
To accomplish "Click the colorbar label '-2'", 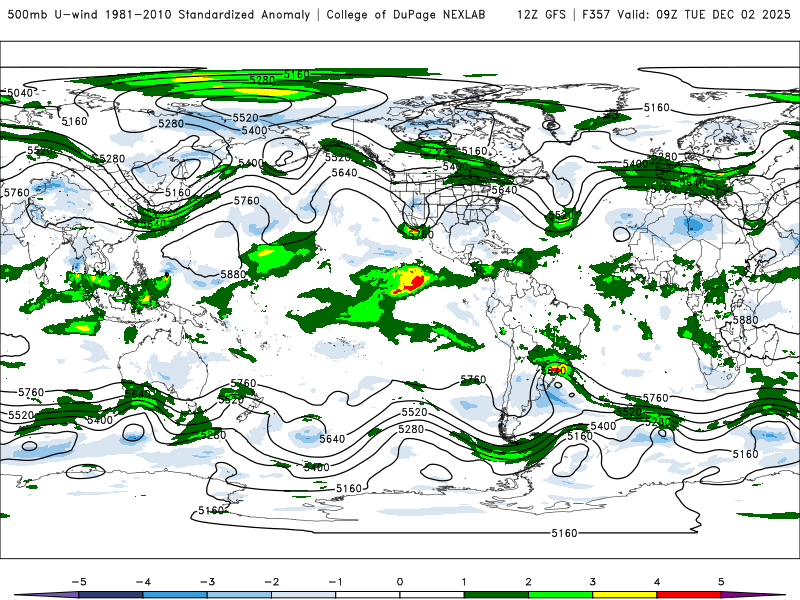I will tap(271, 582).
